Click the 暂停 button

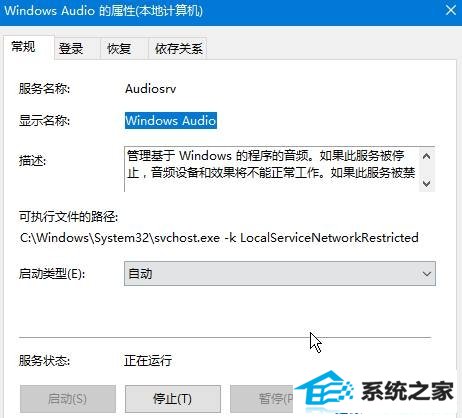tap(262, 399)
